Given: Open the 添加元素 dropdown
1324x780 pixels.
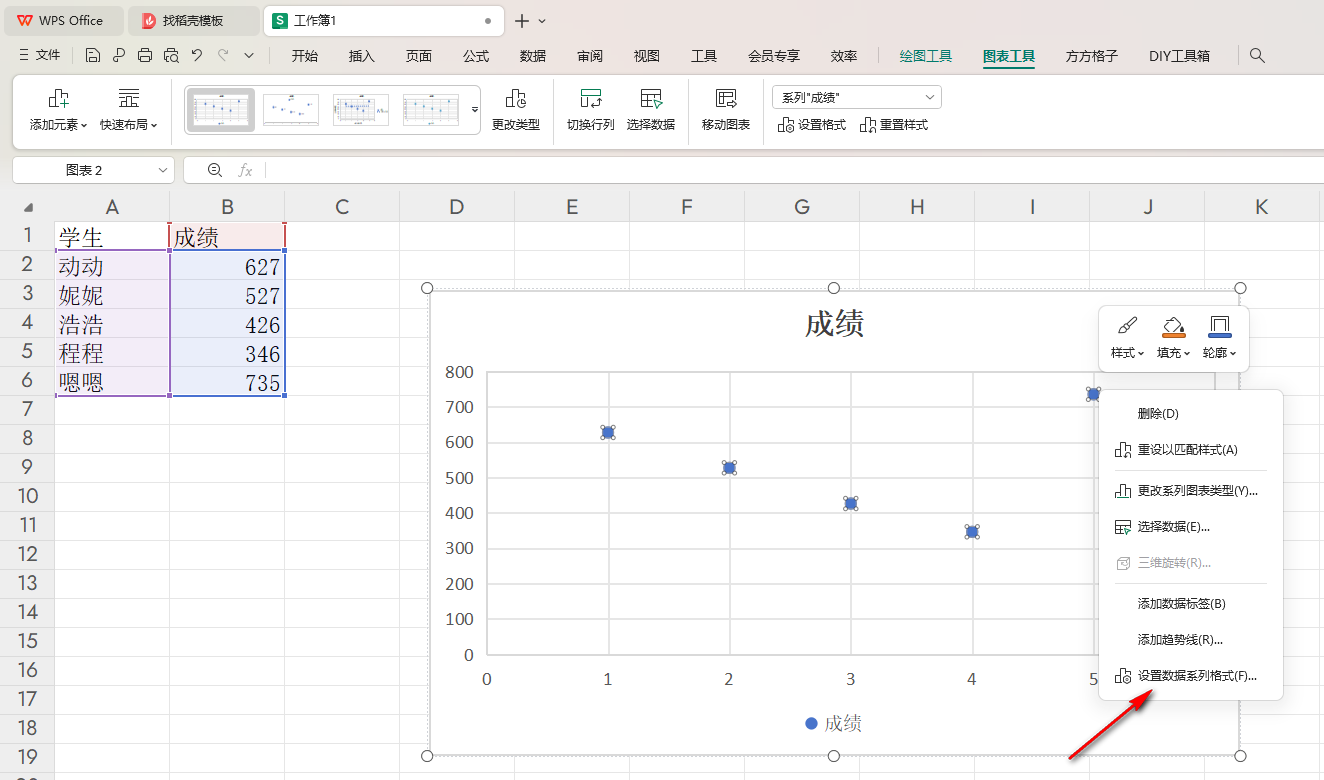Looking at the screenshot, I should [x=59, y=111].
